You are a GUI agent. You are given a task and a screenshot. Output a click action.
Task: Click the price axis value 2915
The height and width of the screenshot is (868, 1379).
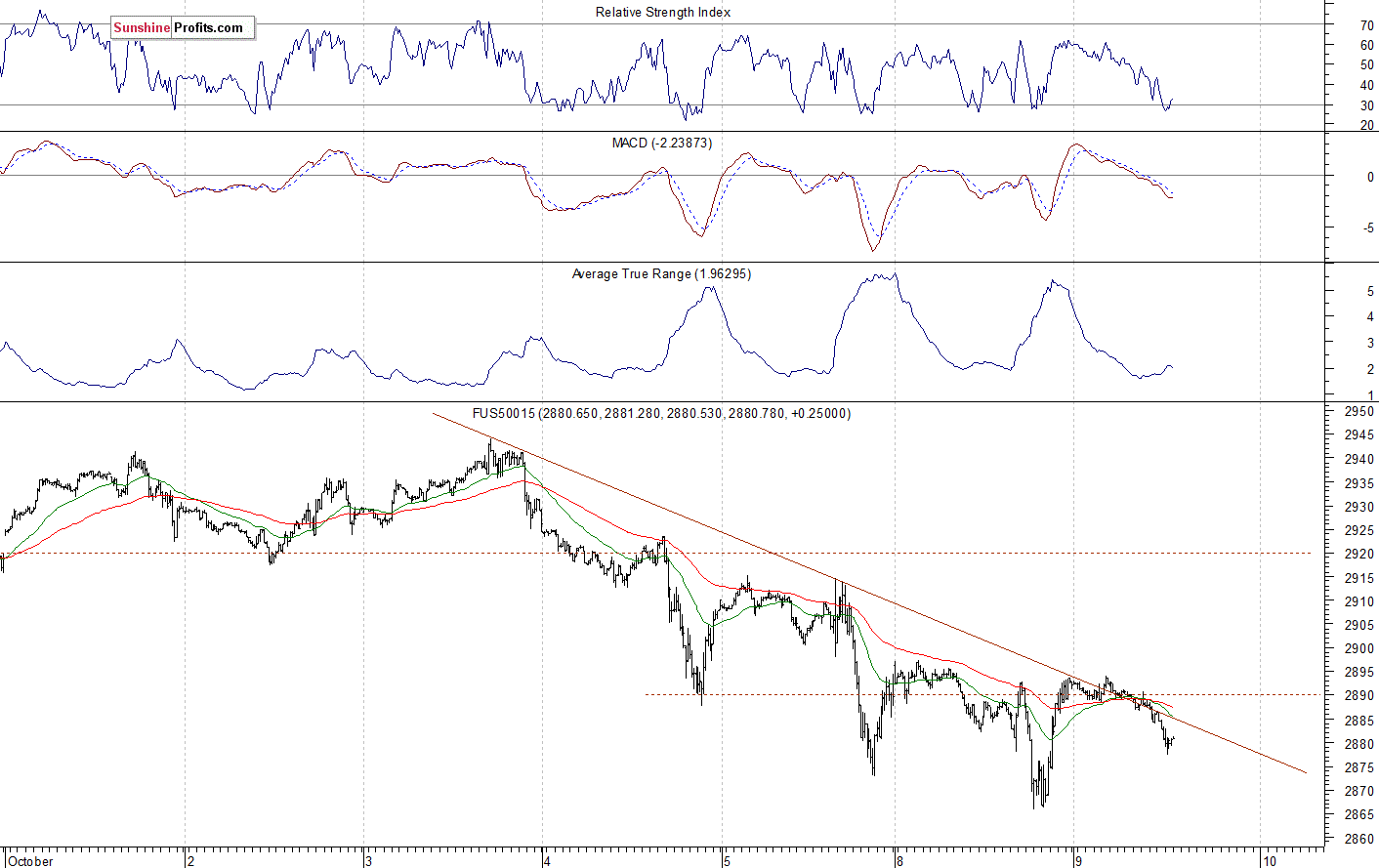[x=1360, y=578]
